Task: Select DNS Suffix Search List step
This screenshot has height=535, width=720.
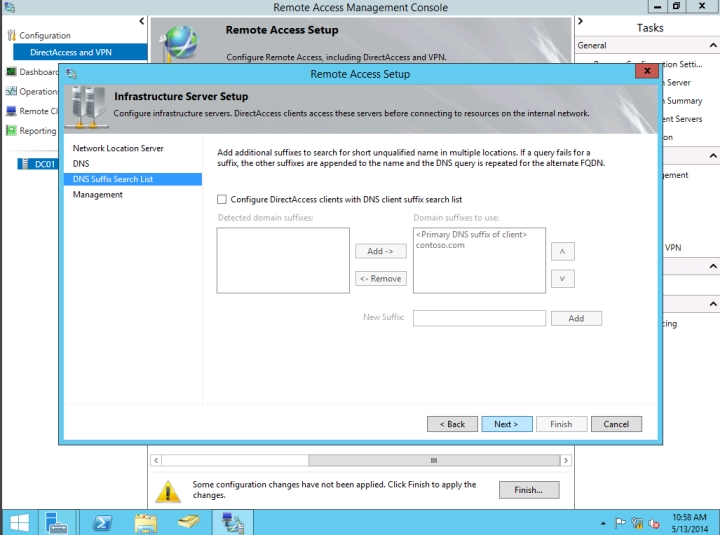Action: [x=133, y=179]
